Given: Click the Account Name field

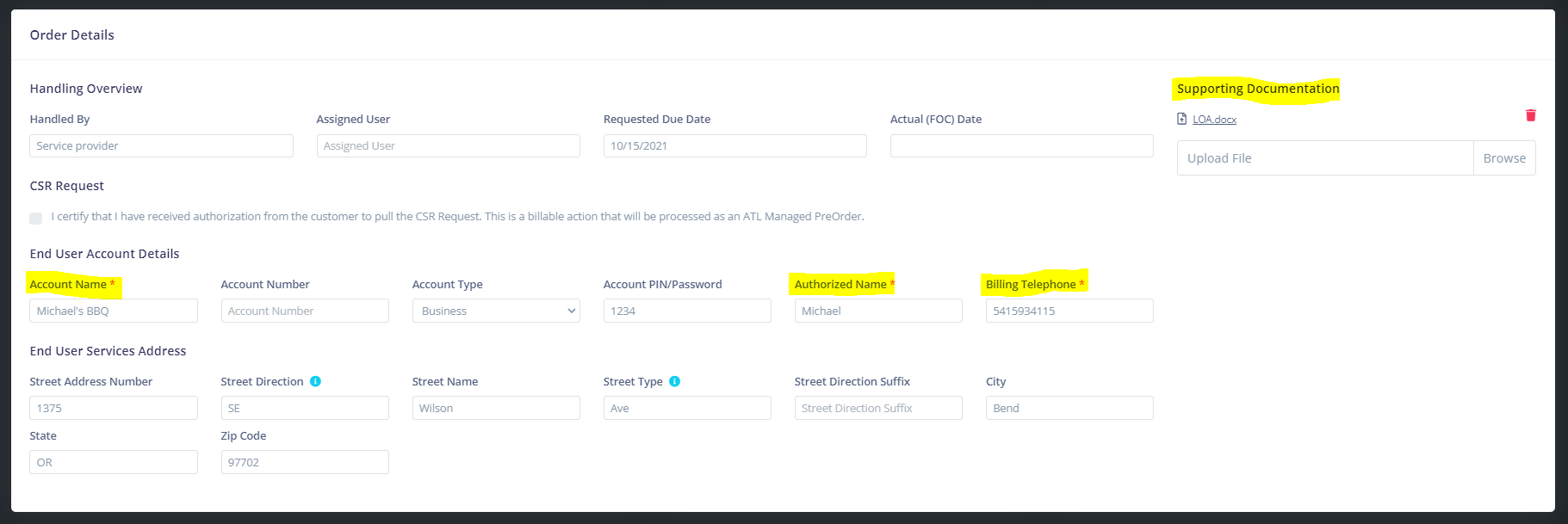Looking at the screenshot, I should coord(114,311).
